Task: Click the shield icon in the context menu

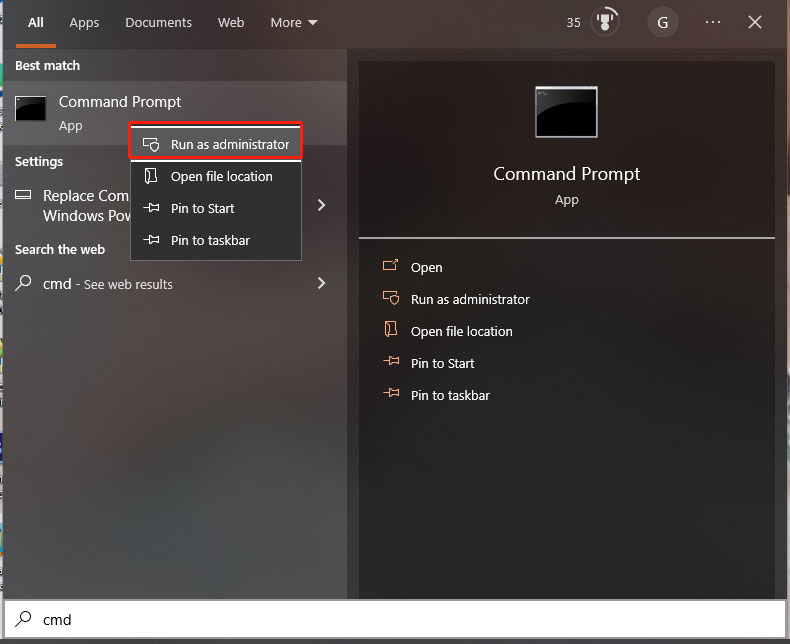Action: (151, 145)
